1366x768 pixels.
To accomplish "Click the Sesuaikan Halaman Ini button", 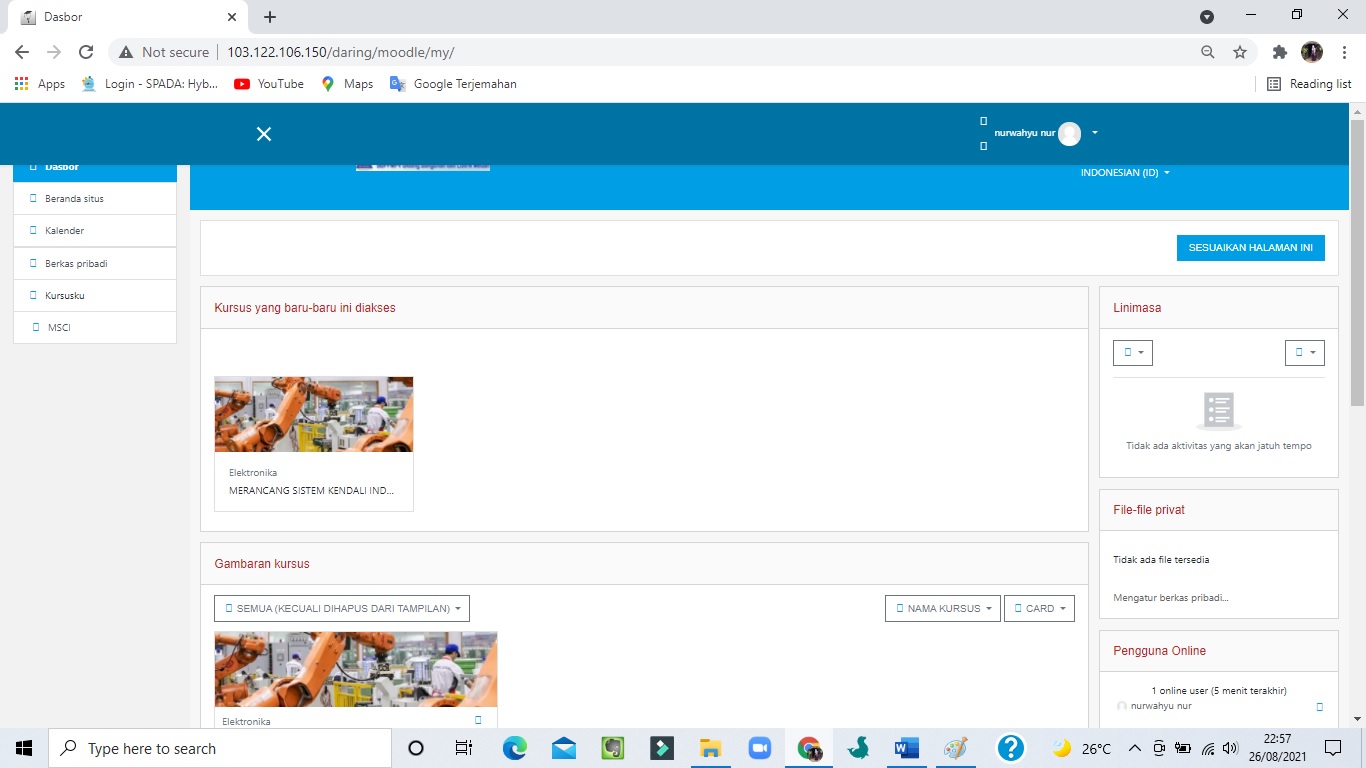I will point(1250,247).
